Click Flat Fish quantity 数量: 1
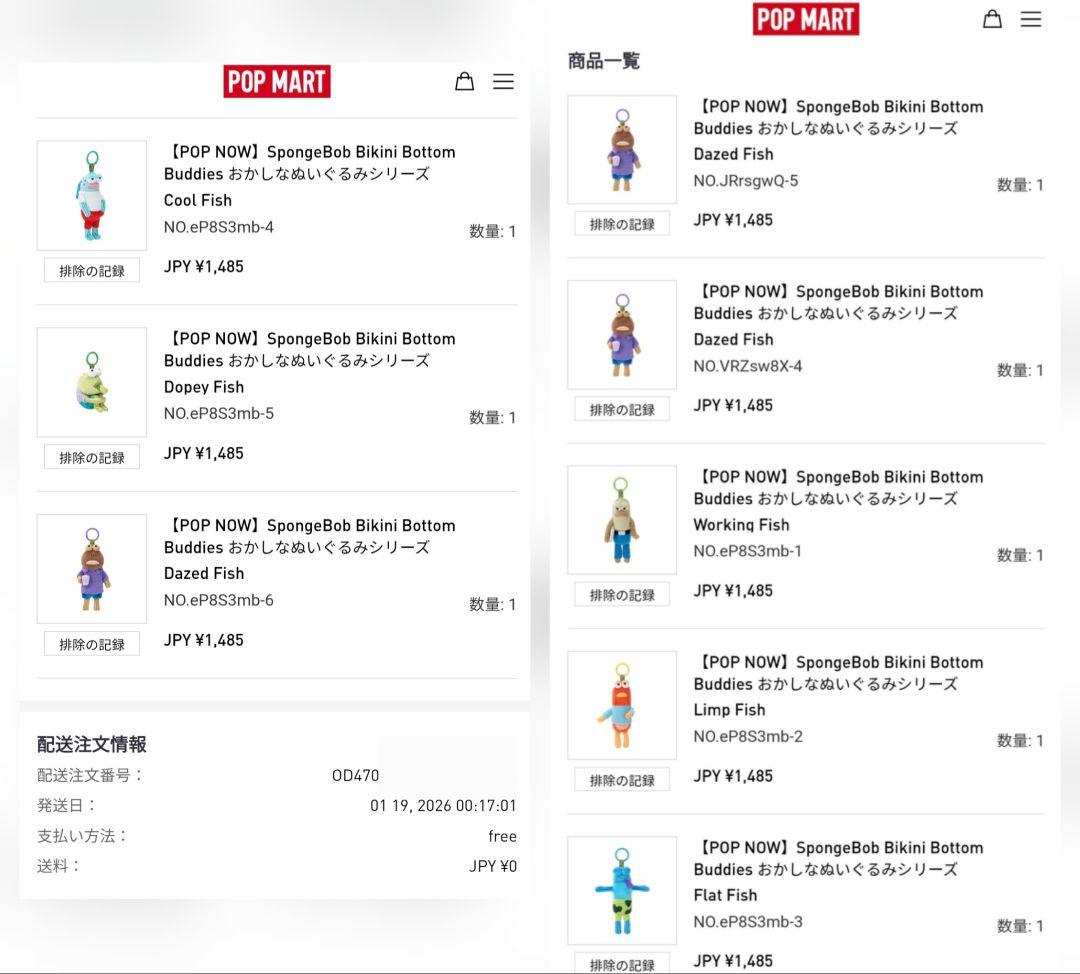 [x=1020, y=926]
